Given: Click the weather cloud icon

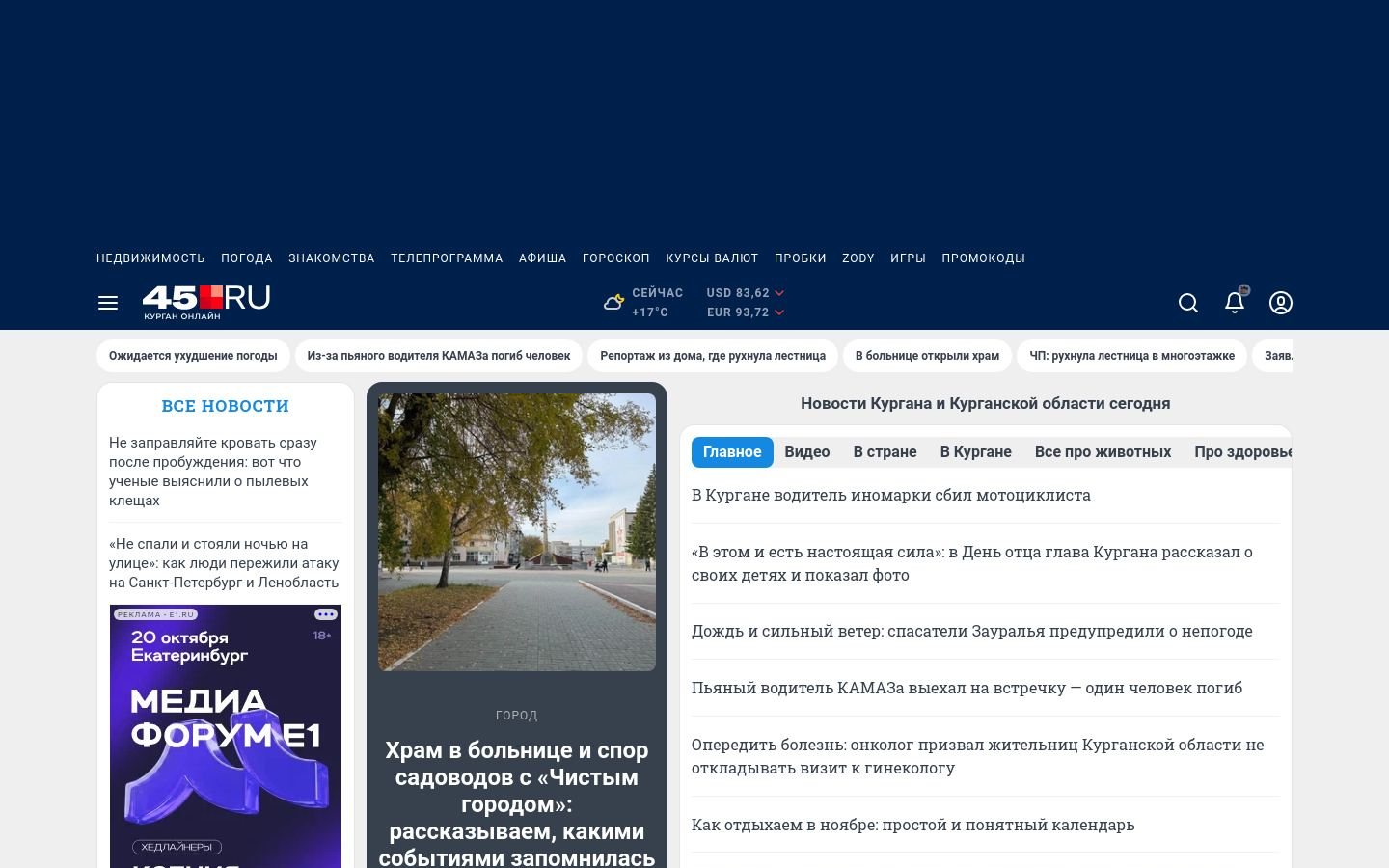Looking at the screenshot, I should coord(613,303).
